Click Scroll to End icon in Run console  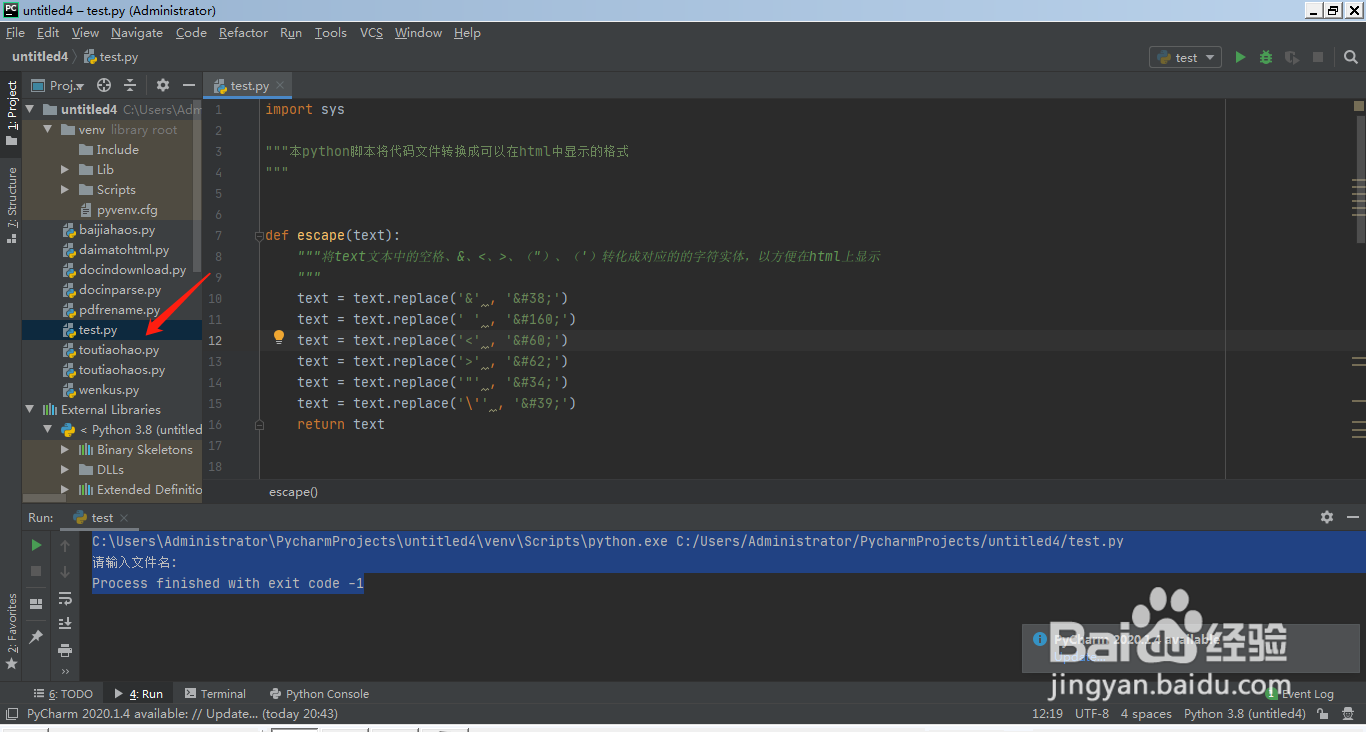65,624
